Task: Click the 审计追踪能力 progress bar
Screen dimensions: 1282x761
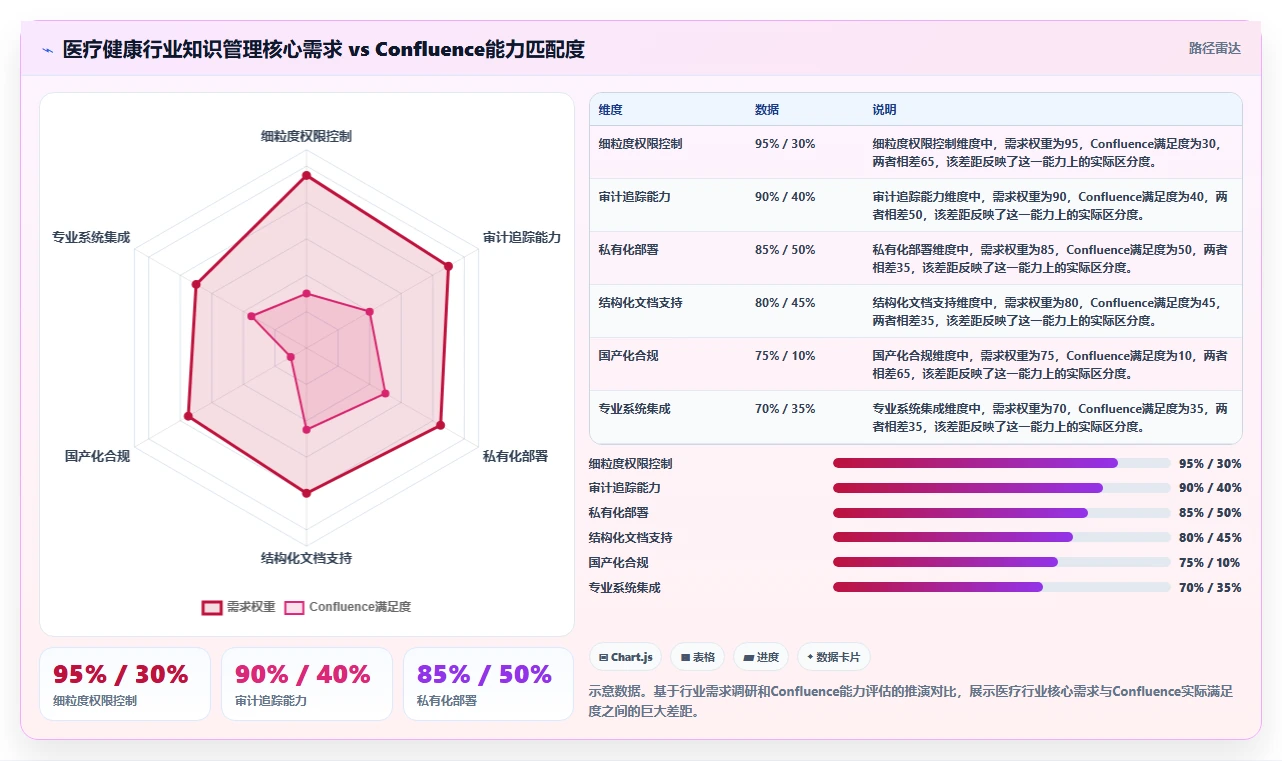Action: point(1001,488)
